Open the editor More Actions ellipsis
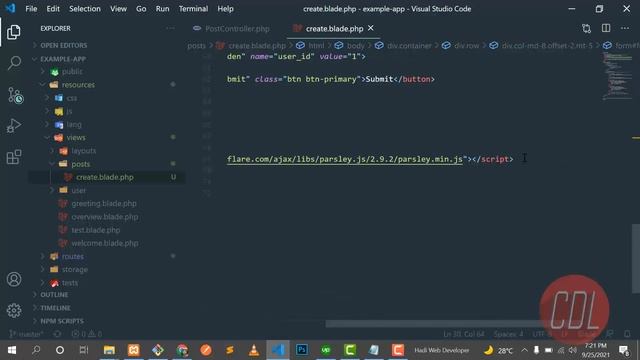 (625, 28)
